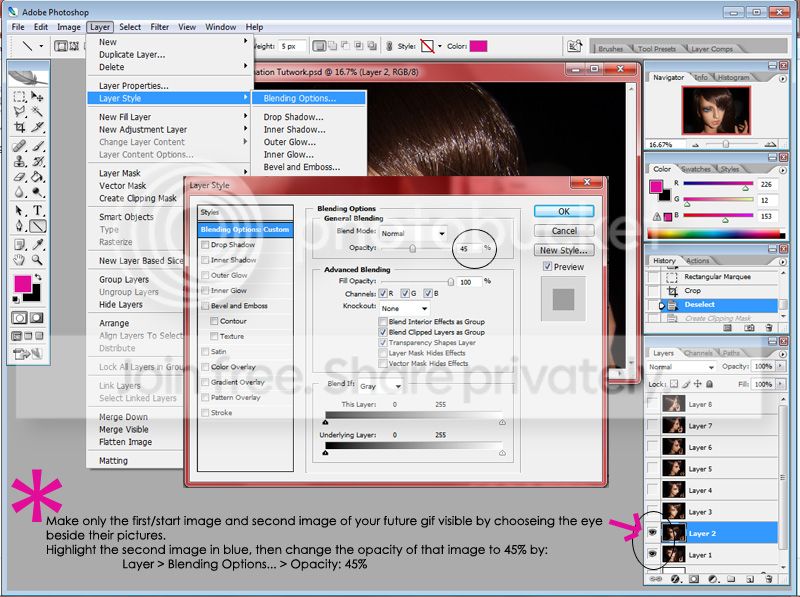Screen dimensions: 800x597
Task: Expand Layers panel Opacity arrow
Action: (x=780, y=366)
